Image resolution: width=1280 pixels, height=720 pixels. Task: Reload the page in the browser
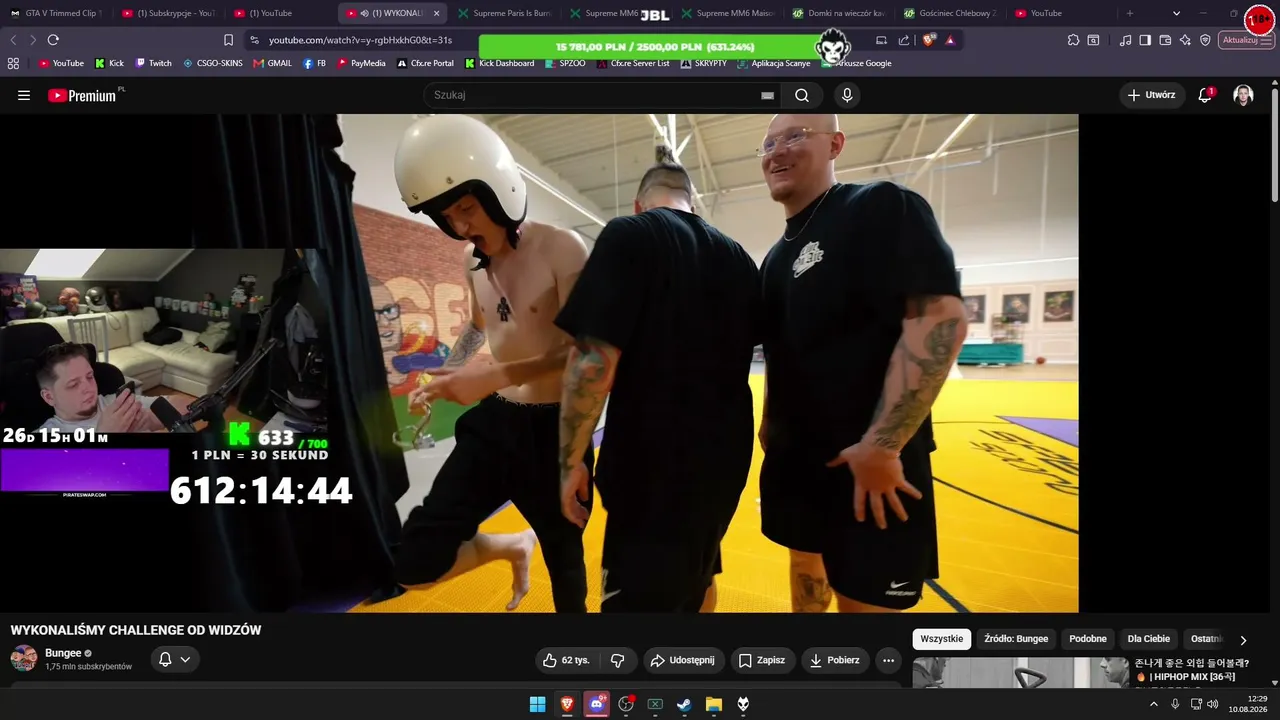tap(53, 40)
